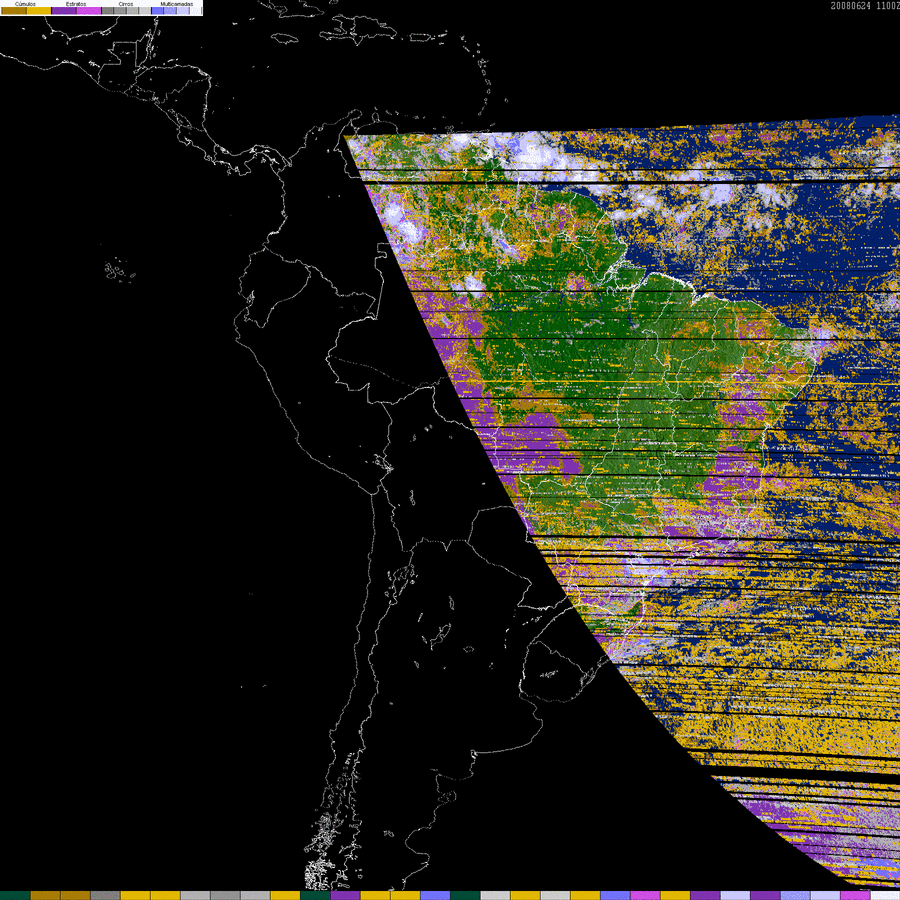
Task: Click the Estratos legend label
Action: (76, 4)
